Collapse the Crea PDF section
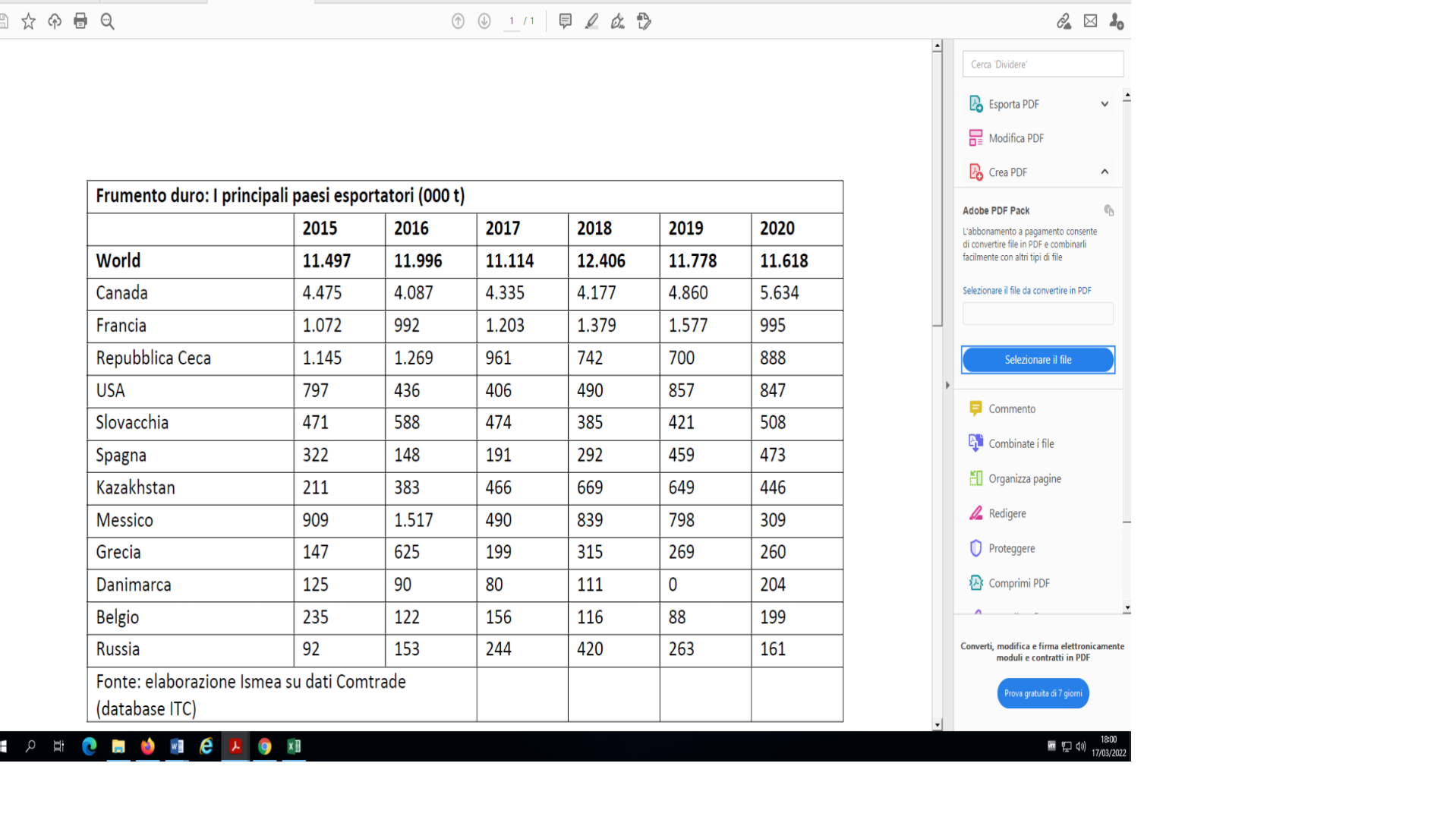Viewport: 1456px width, 820px height. (1105, 172)
